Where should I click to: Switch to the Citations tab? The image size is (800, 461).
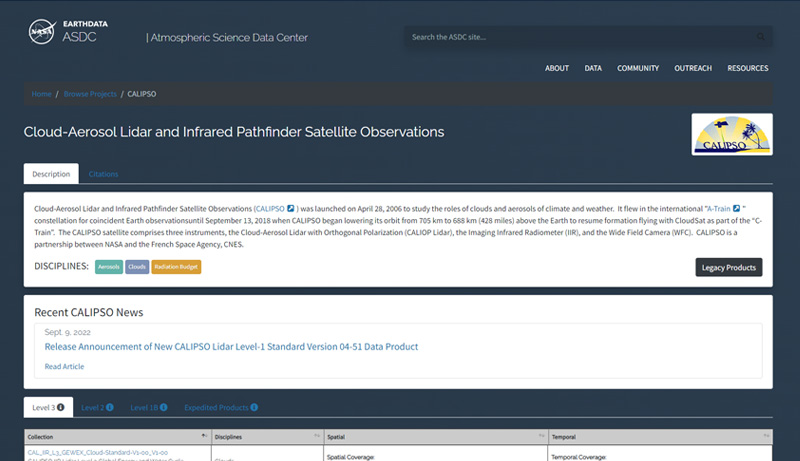coord(103,174)
